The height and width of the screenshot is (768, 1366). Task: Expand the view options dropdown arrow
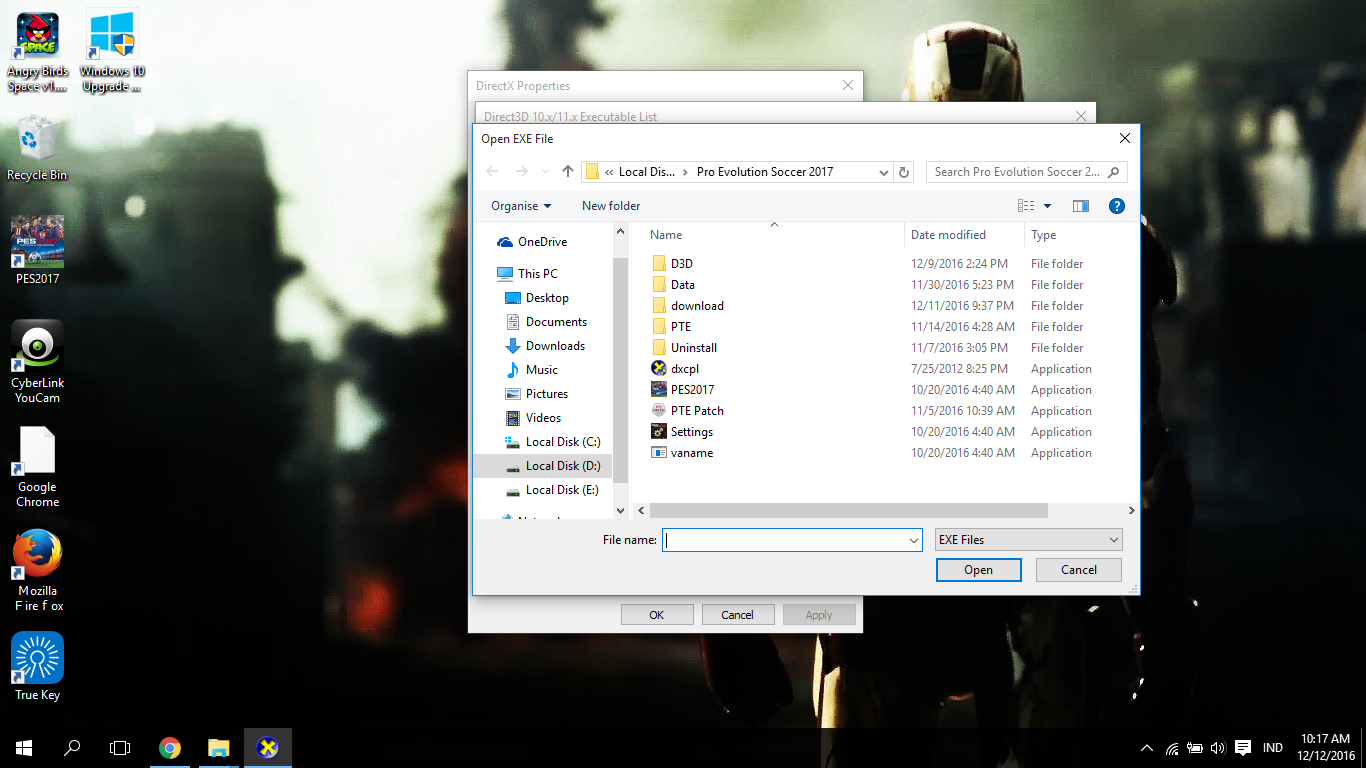click(1047, 206)
